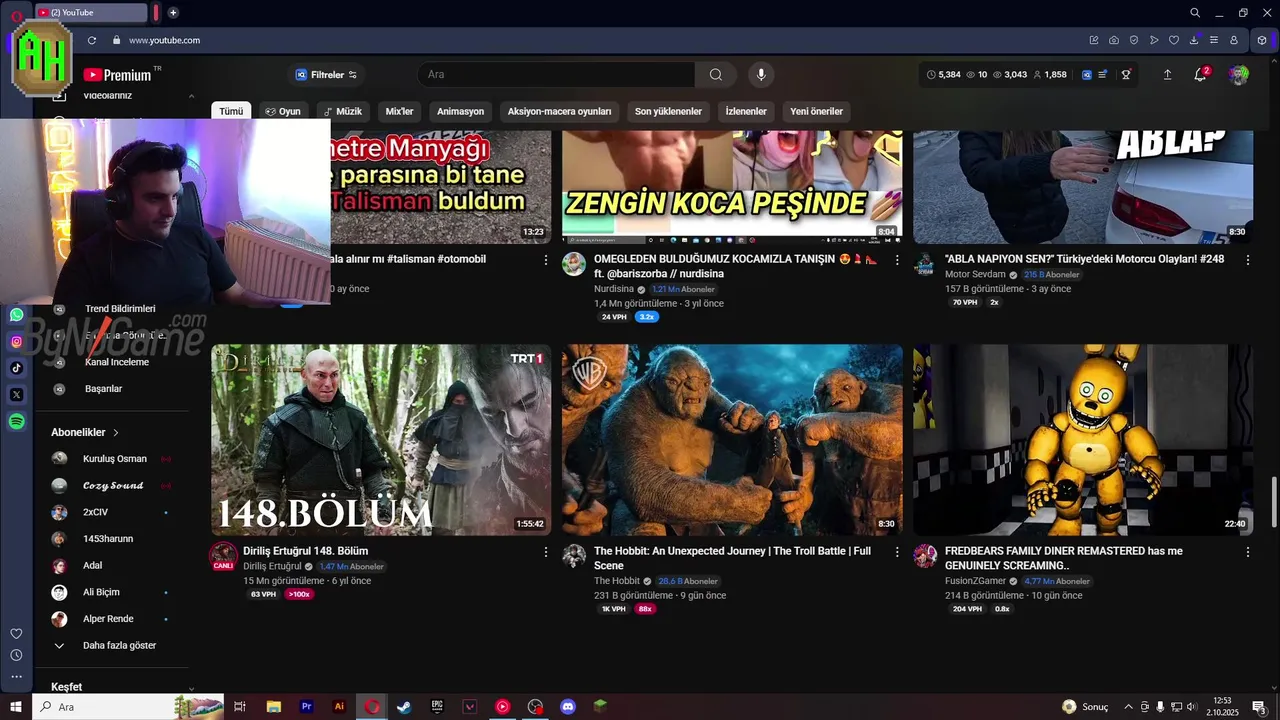Open Steam from the taskbar
Viewport: 1280px width, 720px height.
pos(404,706)
